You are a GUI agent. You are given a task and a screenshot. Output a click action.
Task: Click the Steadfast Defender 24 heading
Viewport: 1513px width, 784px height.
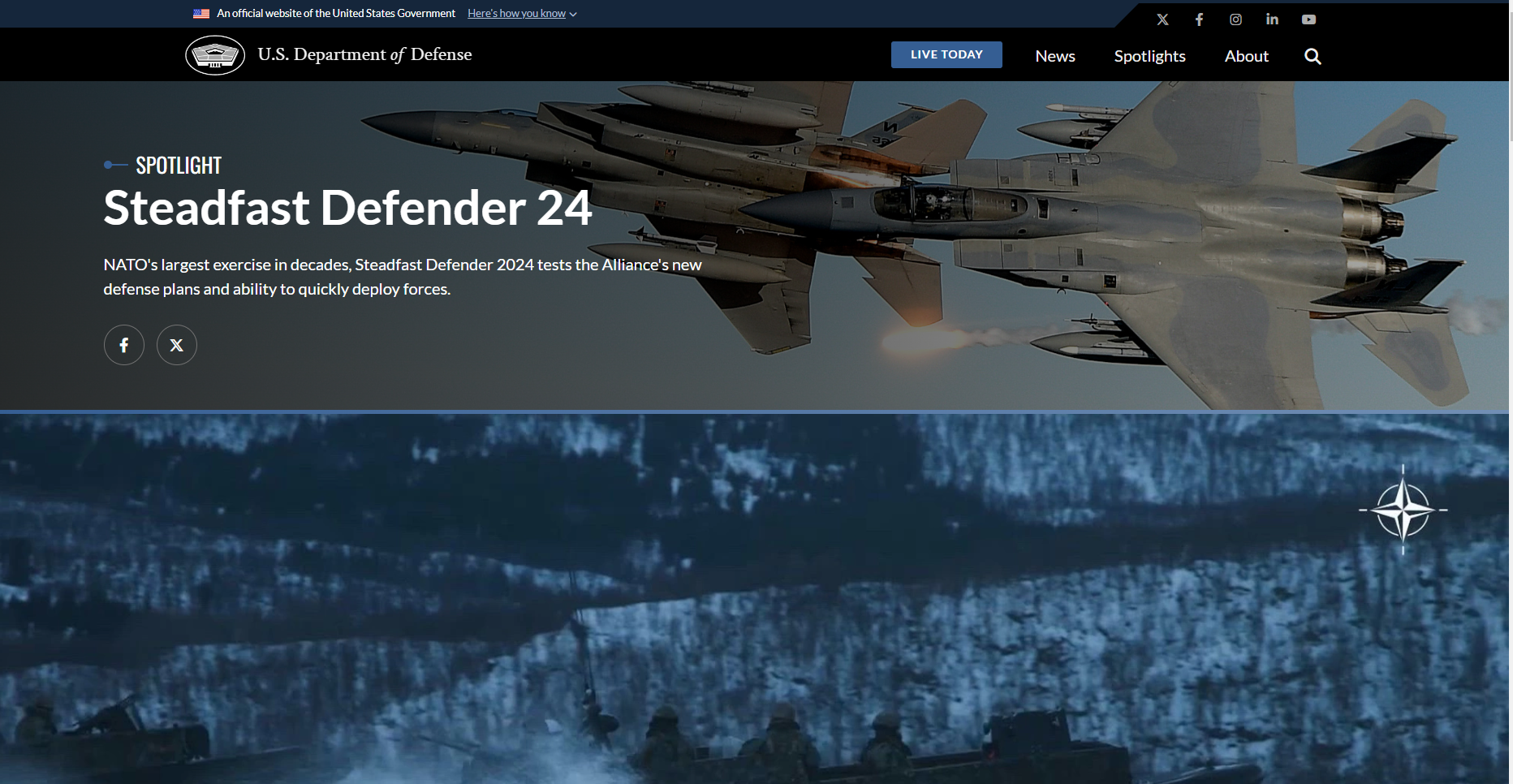(x=347, y=208)
